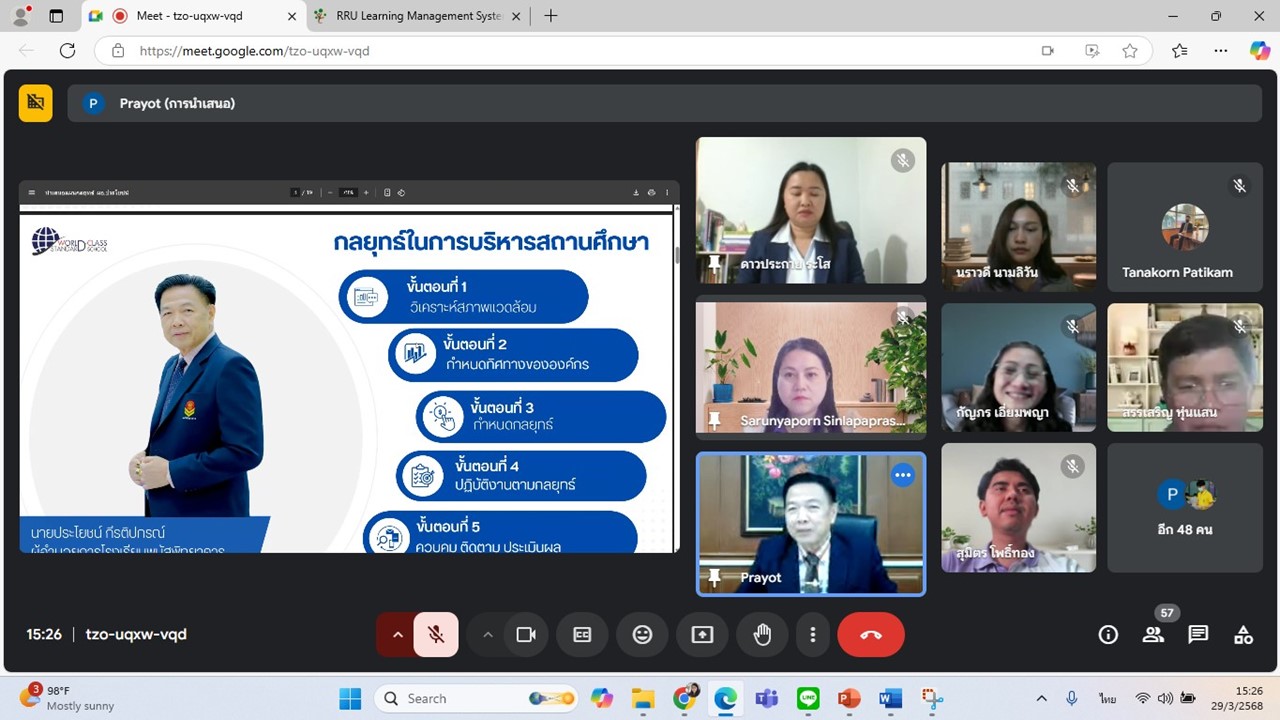Open the Windows Start menu
Viewport: 1280px width, 720px height.
coord(350,698)
